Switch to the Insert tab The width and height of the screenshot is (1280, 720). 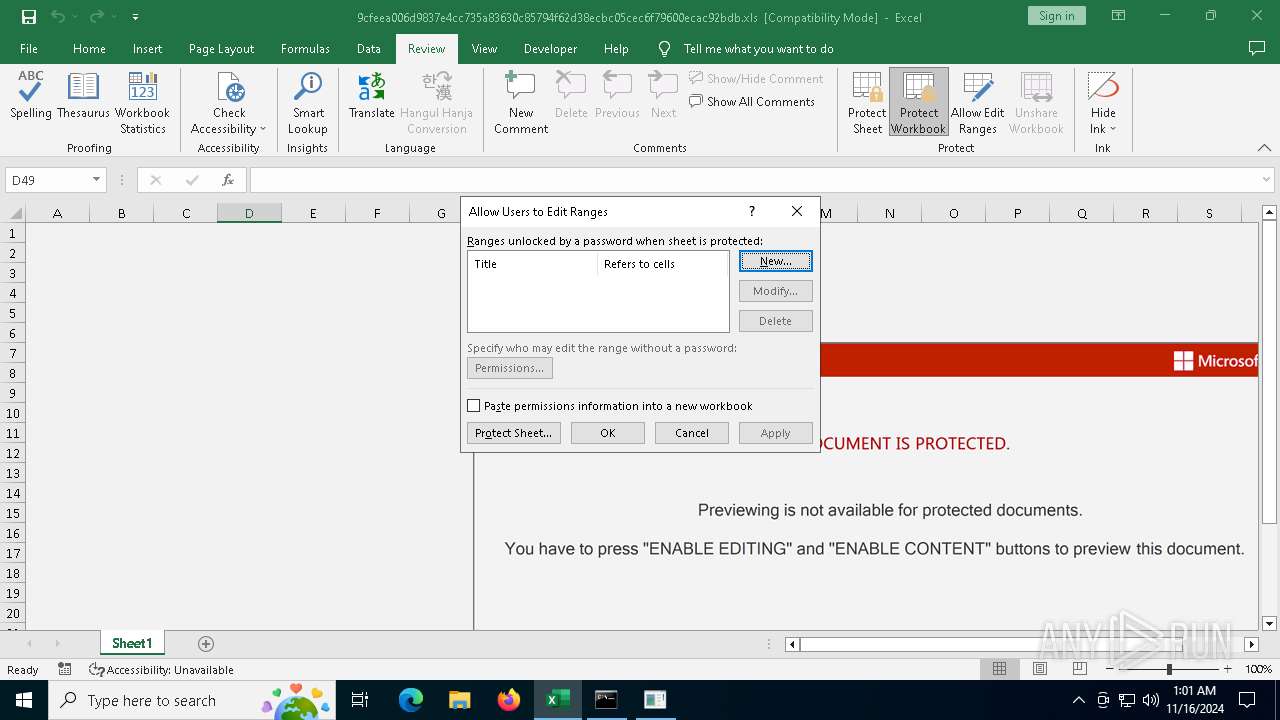[x=147, y=48]
